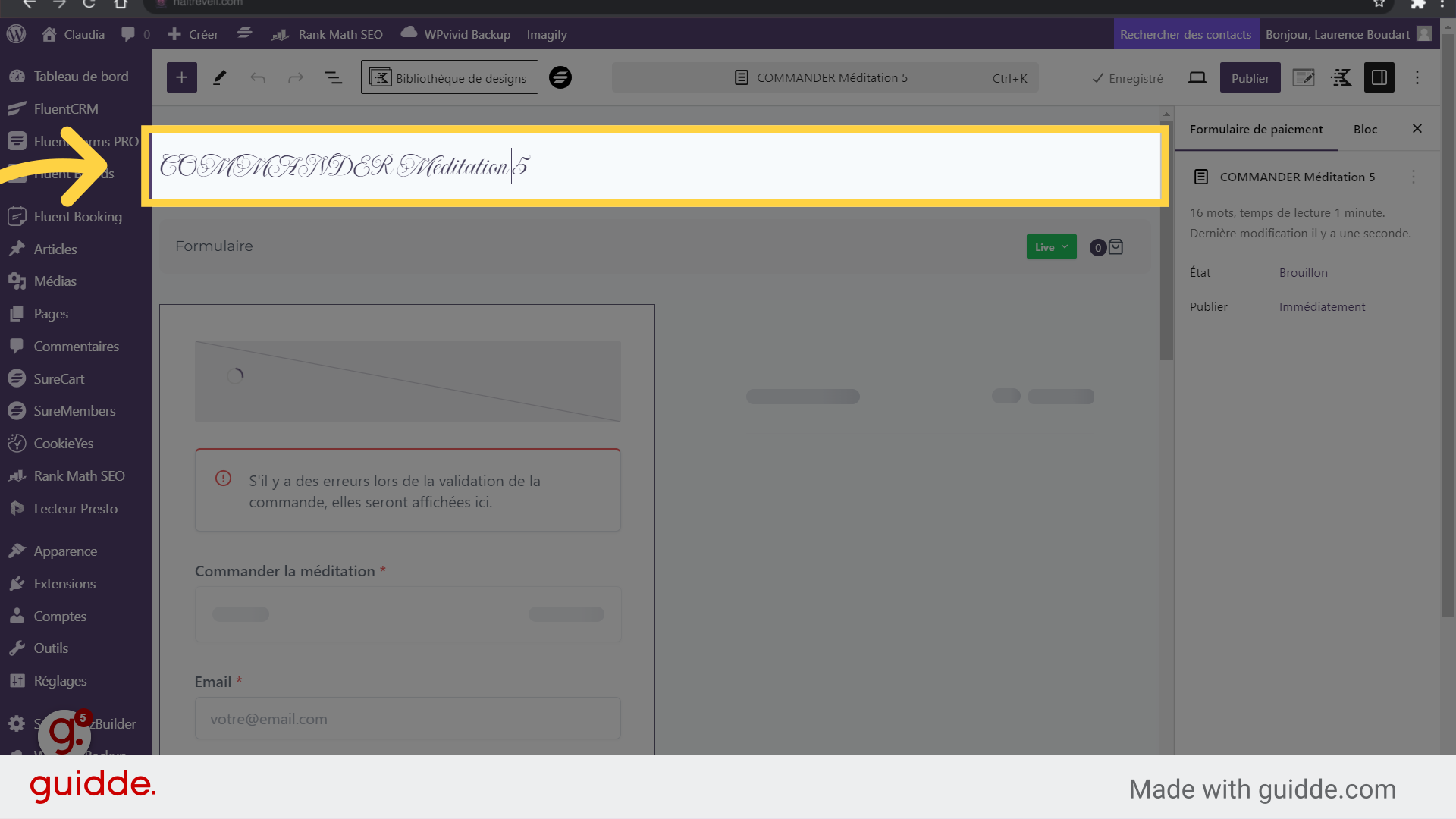This screenshot has width=1456, height=819.
Task: Click the Rechercher des contacts button
Action: [x=1185, y=34]
